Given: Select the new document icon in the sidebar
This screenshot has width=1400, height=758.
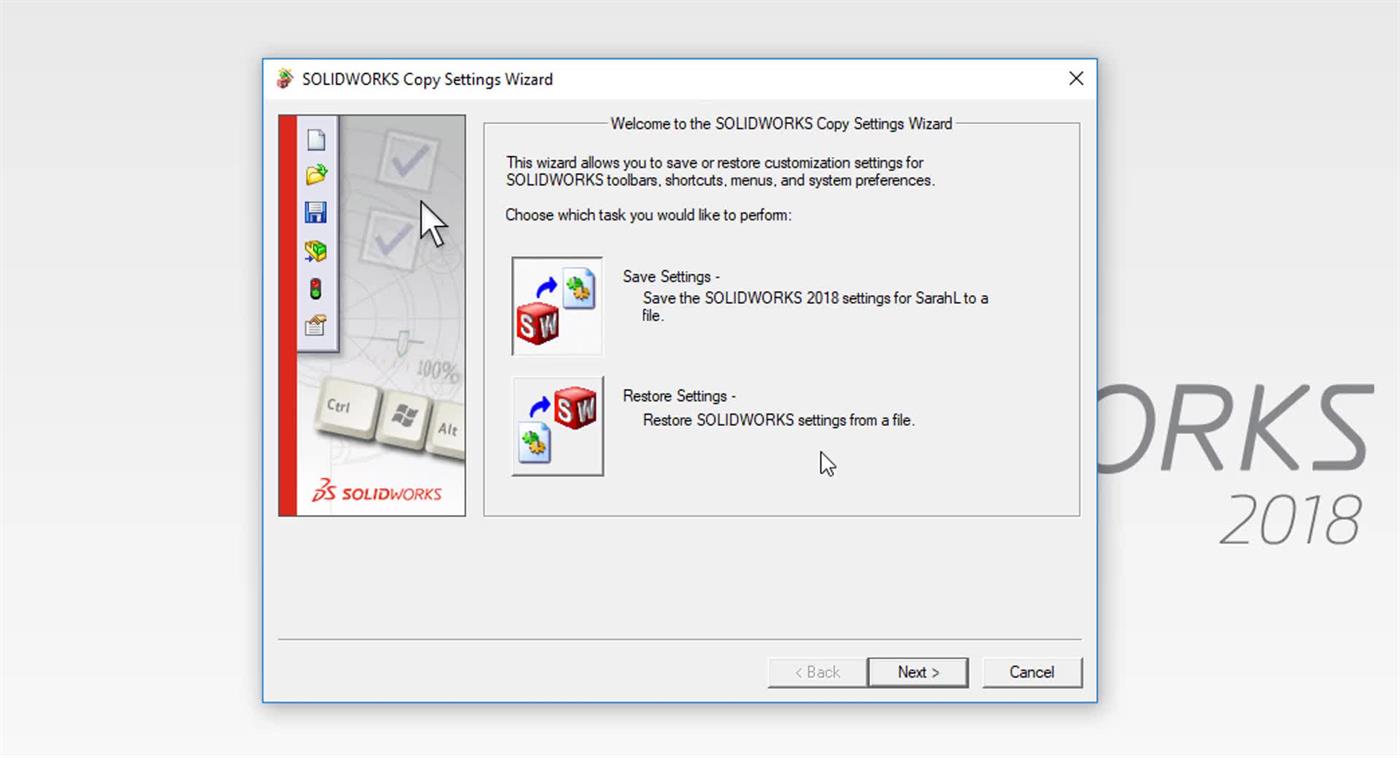Looking at the screenshot, I should click(x=315, y=141).
